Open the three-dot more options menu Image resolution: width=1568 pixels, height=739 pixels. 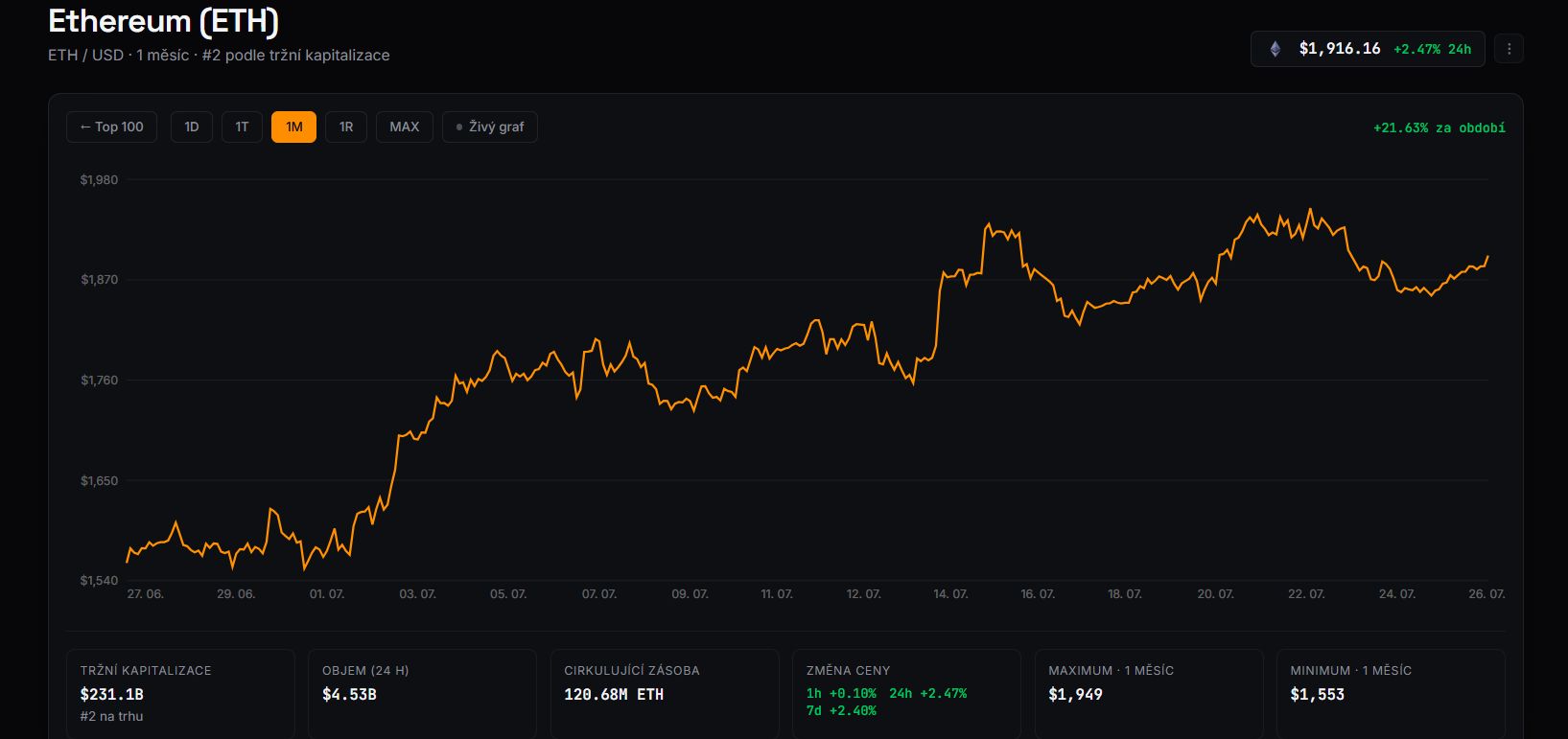(x=1509, y=49)
